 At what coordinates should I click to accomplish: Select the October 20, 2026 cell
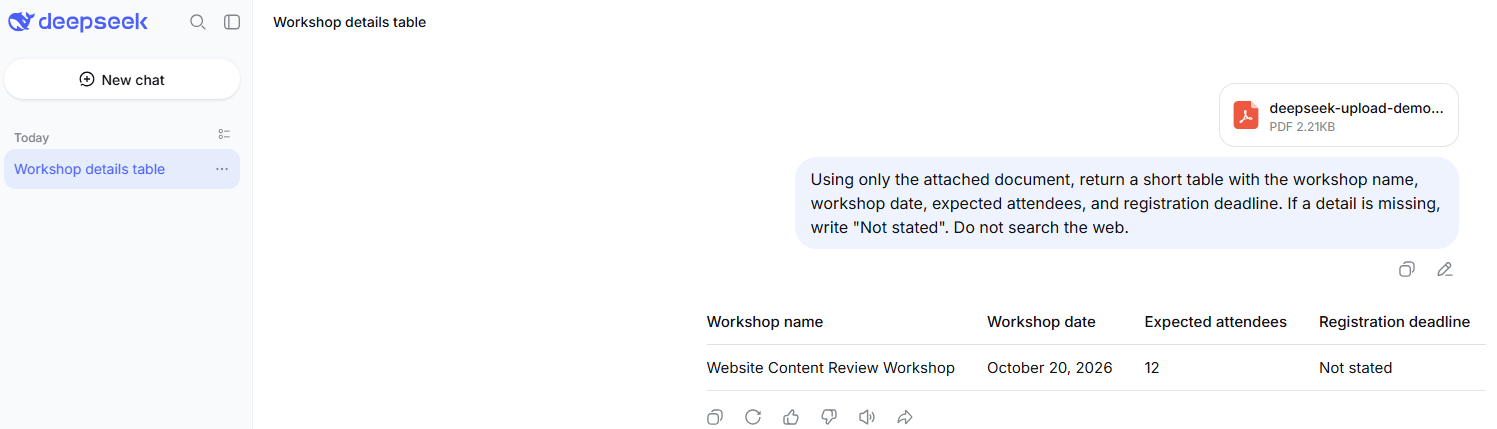1049,368
